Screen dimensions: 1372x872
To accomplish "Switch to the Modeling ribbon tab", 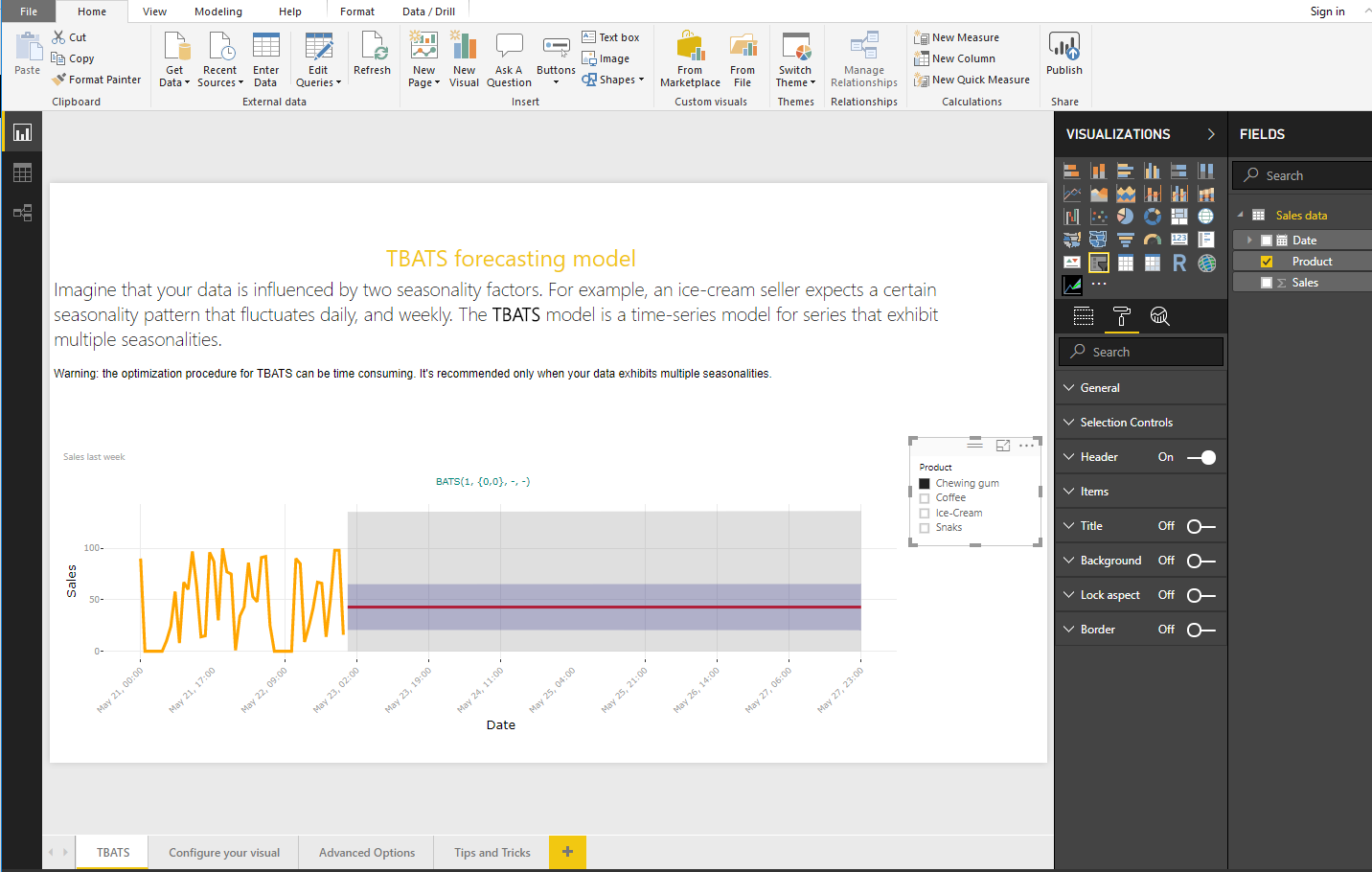I will click(218, 11).
